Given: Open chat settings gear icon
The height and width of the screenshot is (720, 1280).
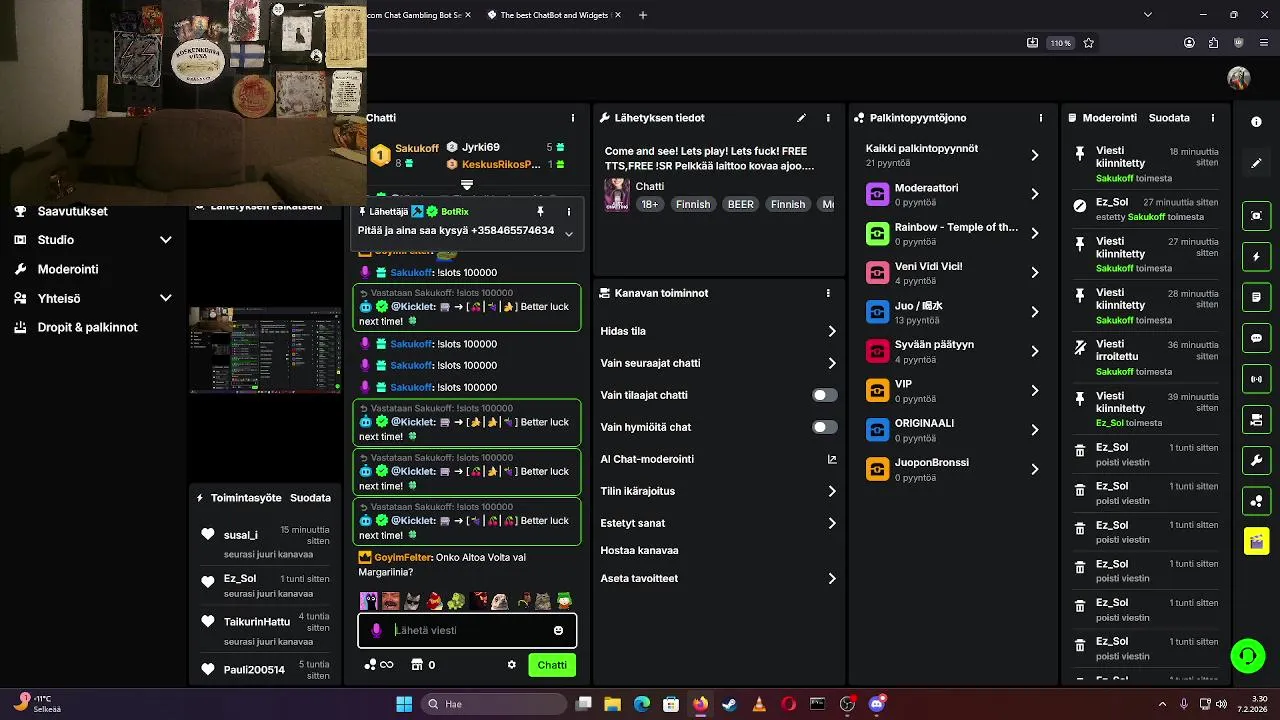Looking at the screenshot, I should point(512,665).
